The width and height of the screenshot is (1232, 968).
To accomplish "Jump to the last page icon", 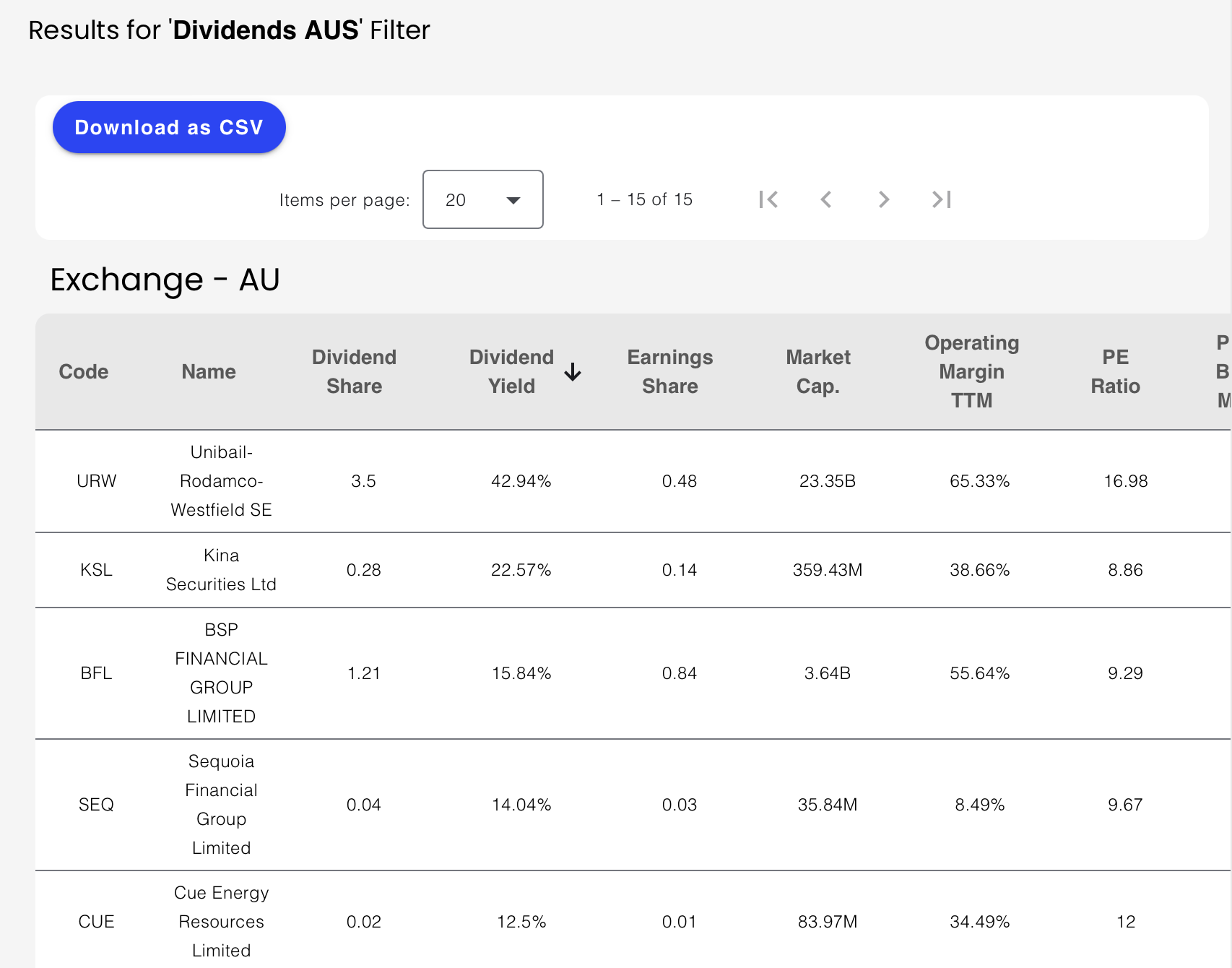I will coord(941,199).
